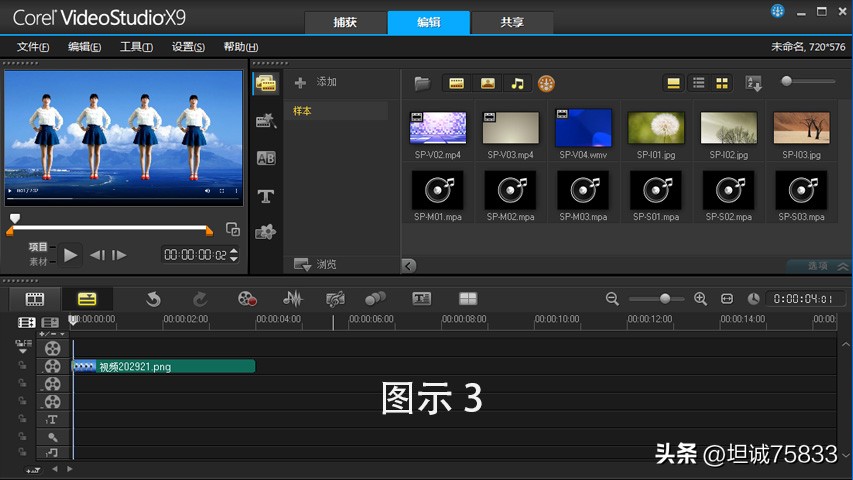Open the Title (T) library panel
The image size is (853, 480).
(x=266, y=195)
